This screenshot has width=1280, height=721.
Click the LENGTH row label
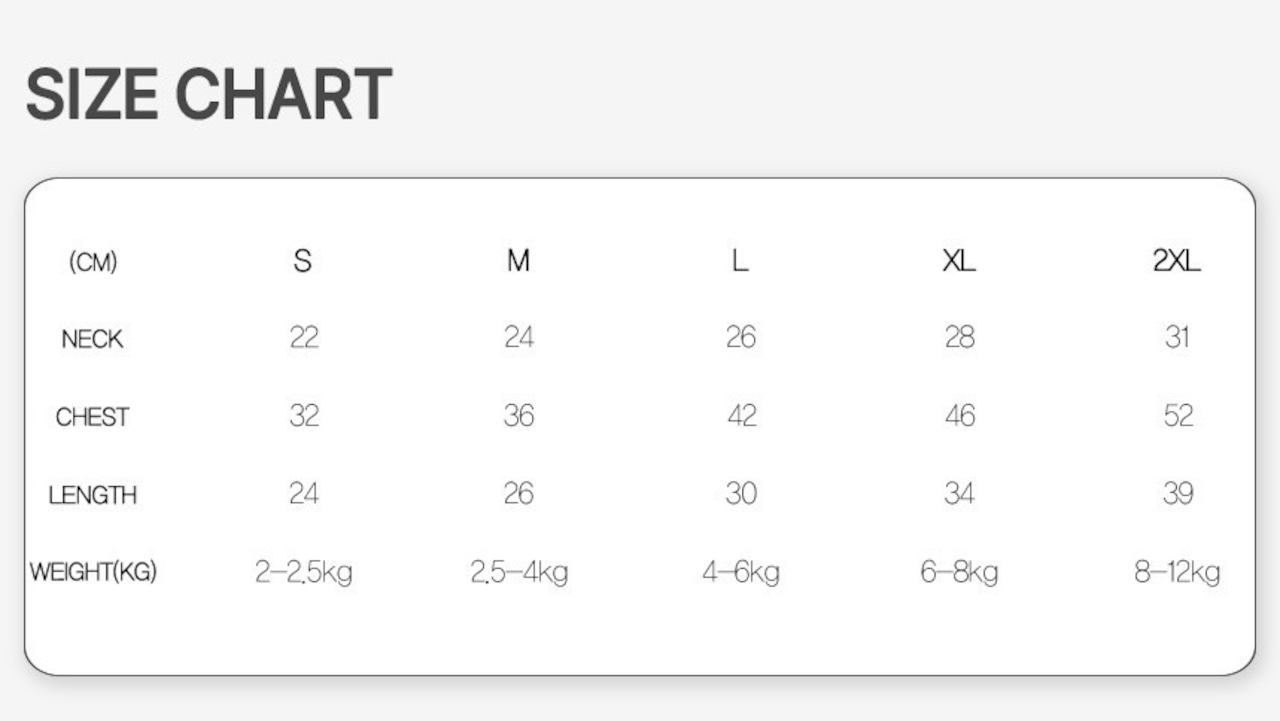(92, 495)
